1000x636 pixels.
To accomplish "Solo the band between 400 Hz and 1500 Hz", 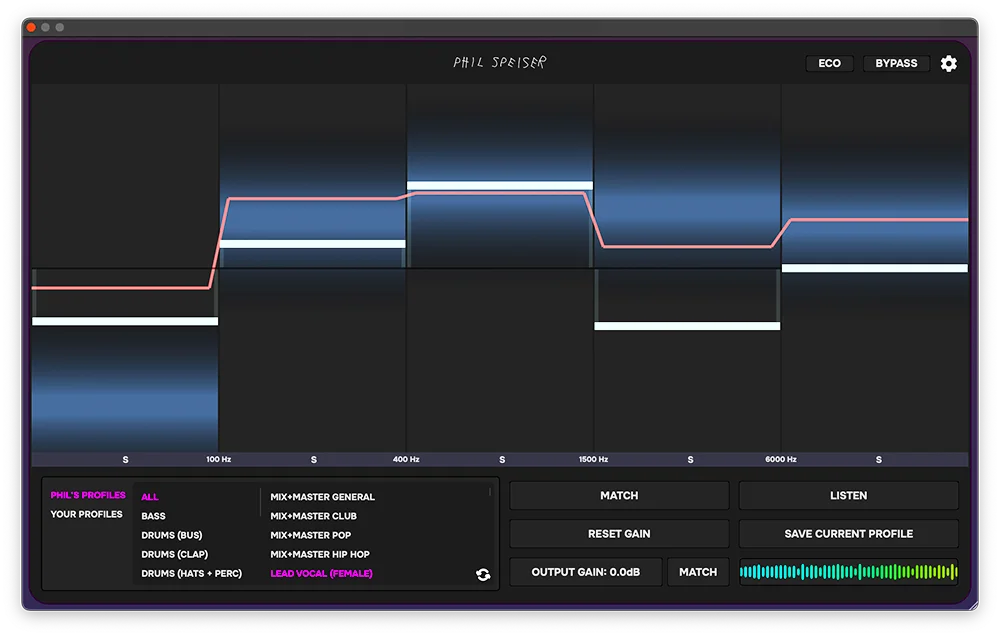I will 502,459.
